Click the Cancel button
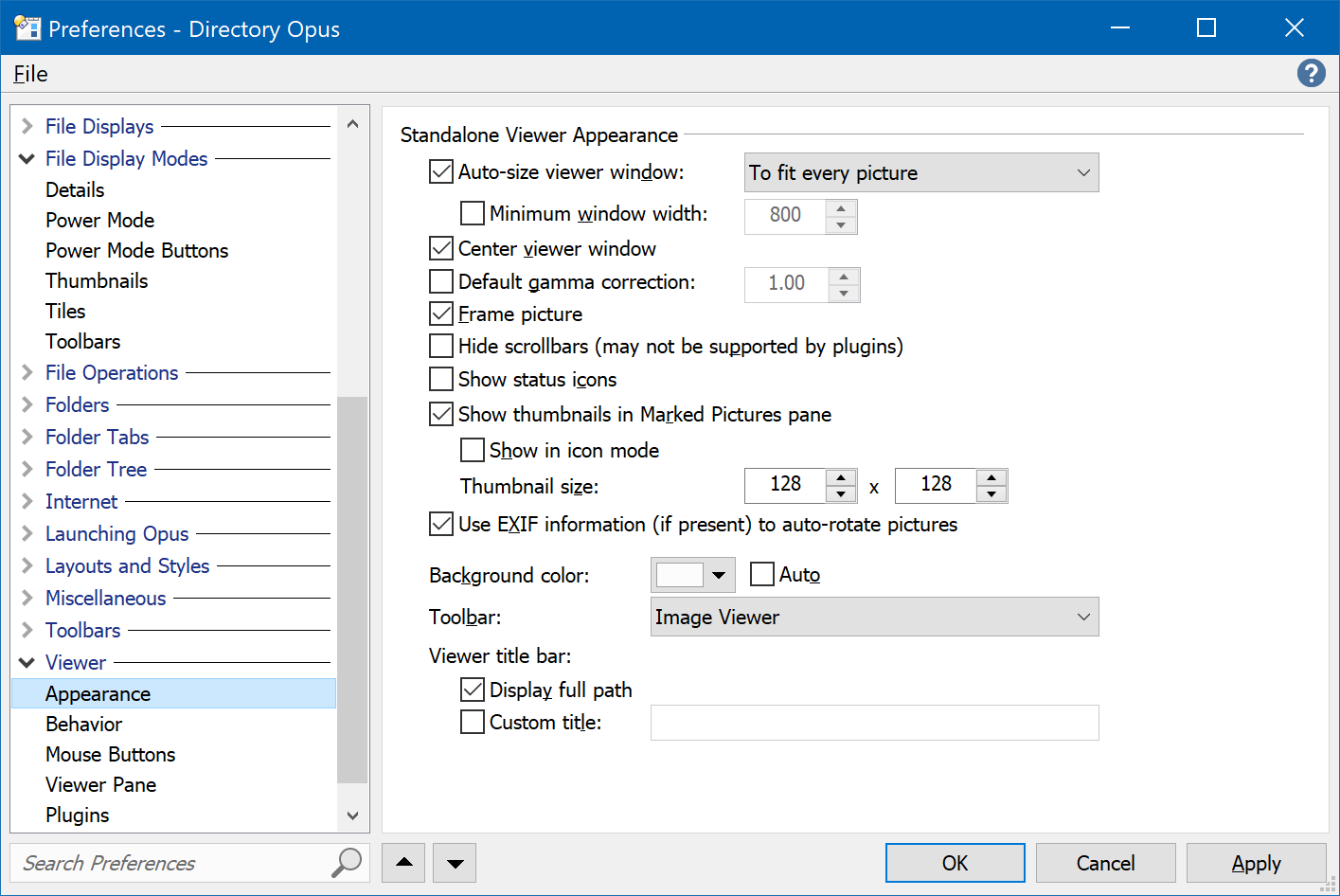1340x896 pixels. [x=1105, y=863]
